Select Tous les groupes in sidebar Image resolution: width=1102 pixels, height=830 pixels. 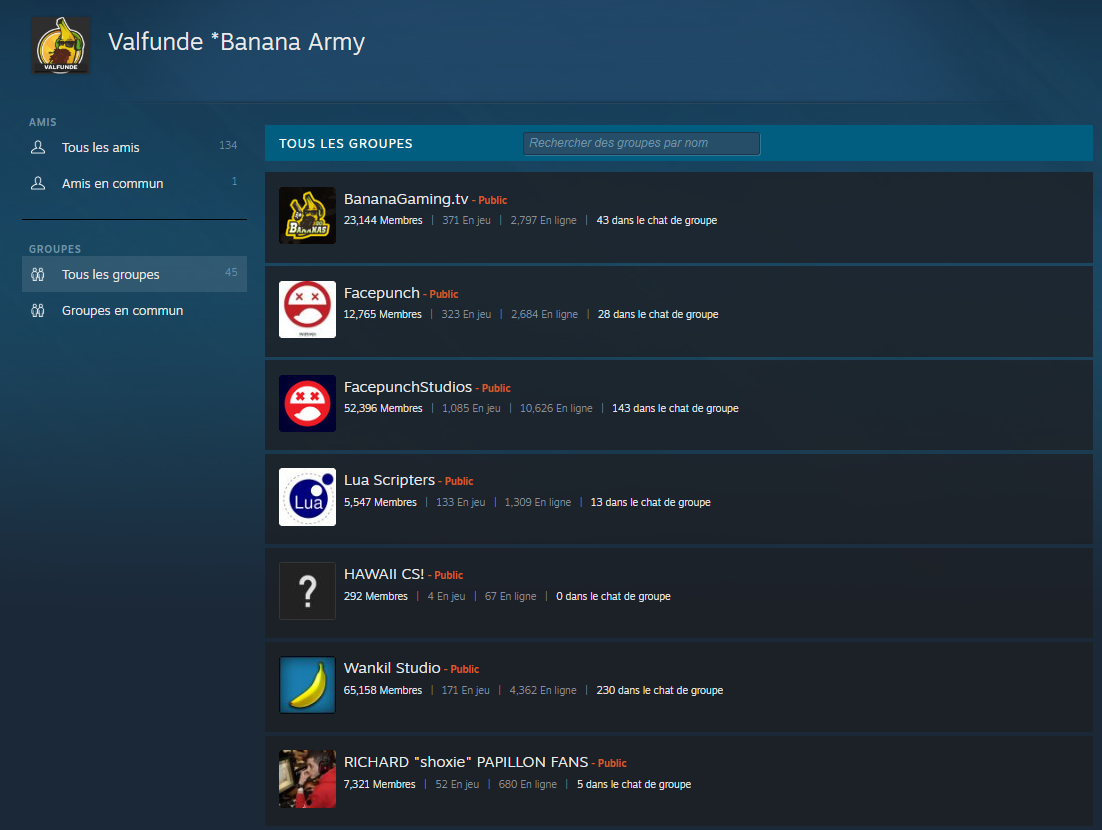pyautogui.click(x=134, y=274)
